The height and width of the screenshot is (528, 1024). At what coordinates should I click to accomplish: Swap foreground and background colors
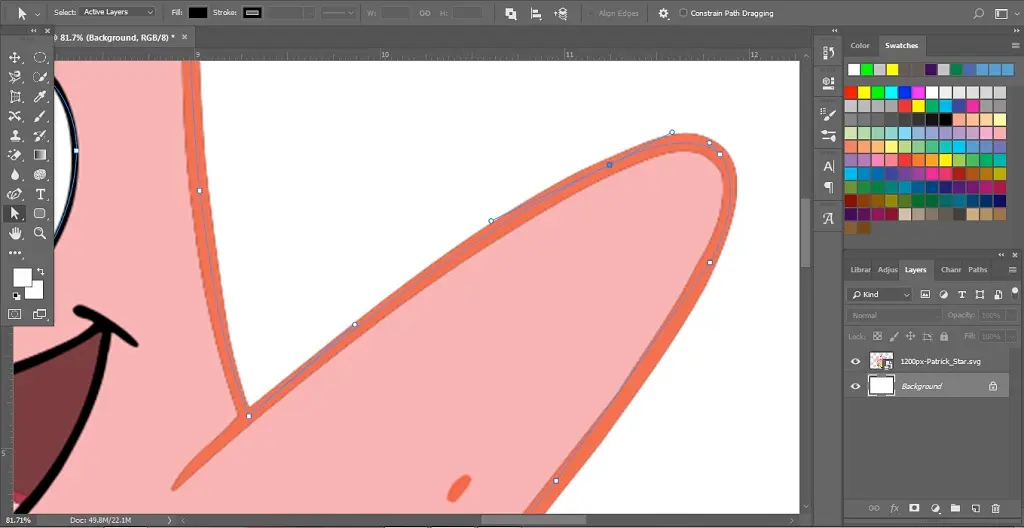(41, 271)
